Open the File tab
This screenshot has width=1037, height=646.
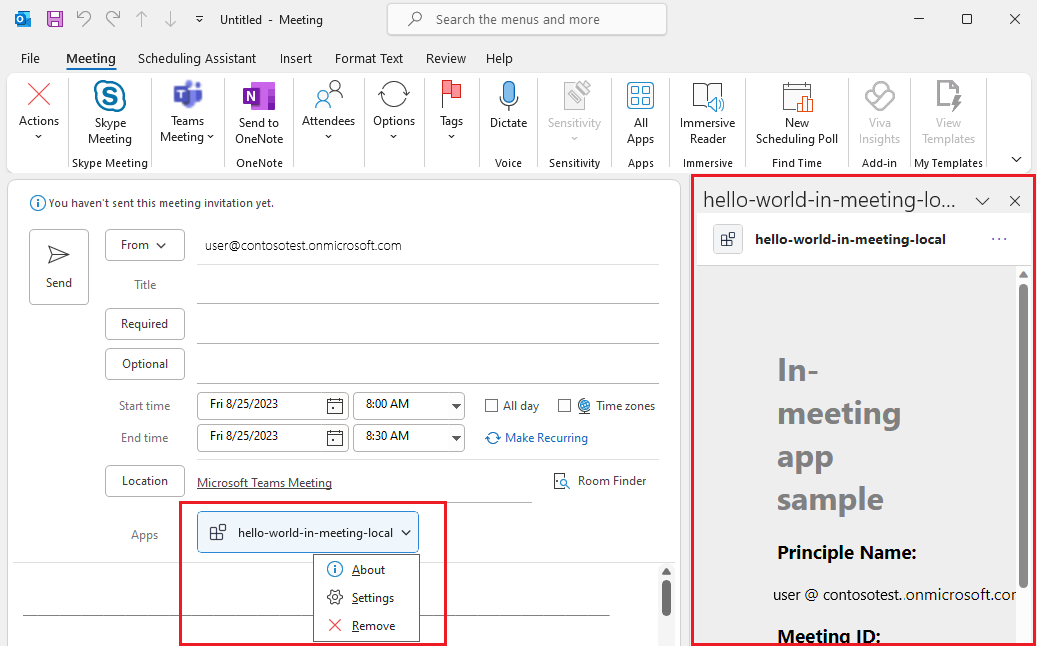coord(30,58)
